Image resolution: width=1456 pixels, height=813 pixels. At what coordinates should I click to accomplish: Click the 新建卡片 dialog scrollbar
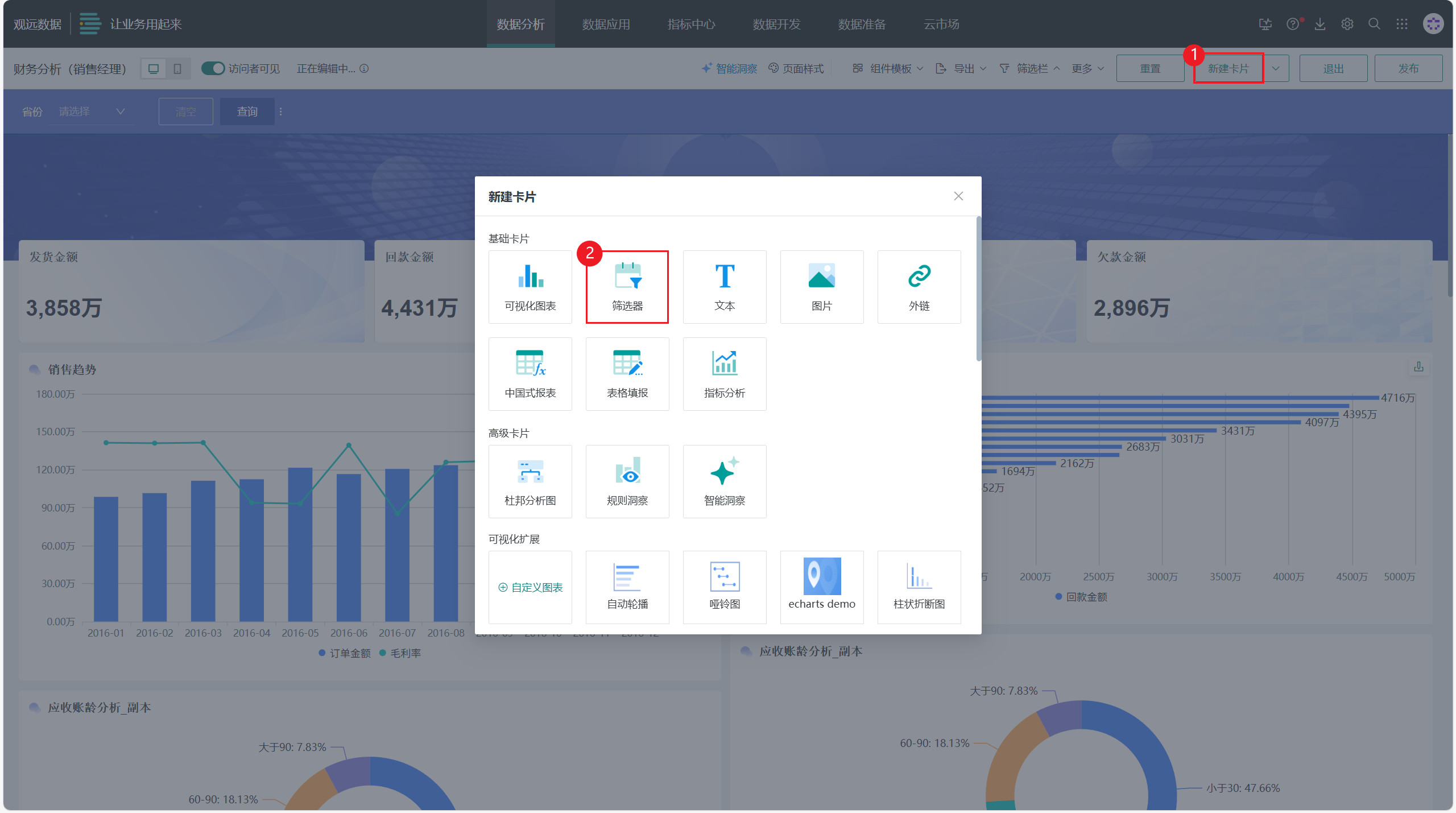978,289
